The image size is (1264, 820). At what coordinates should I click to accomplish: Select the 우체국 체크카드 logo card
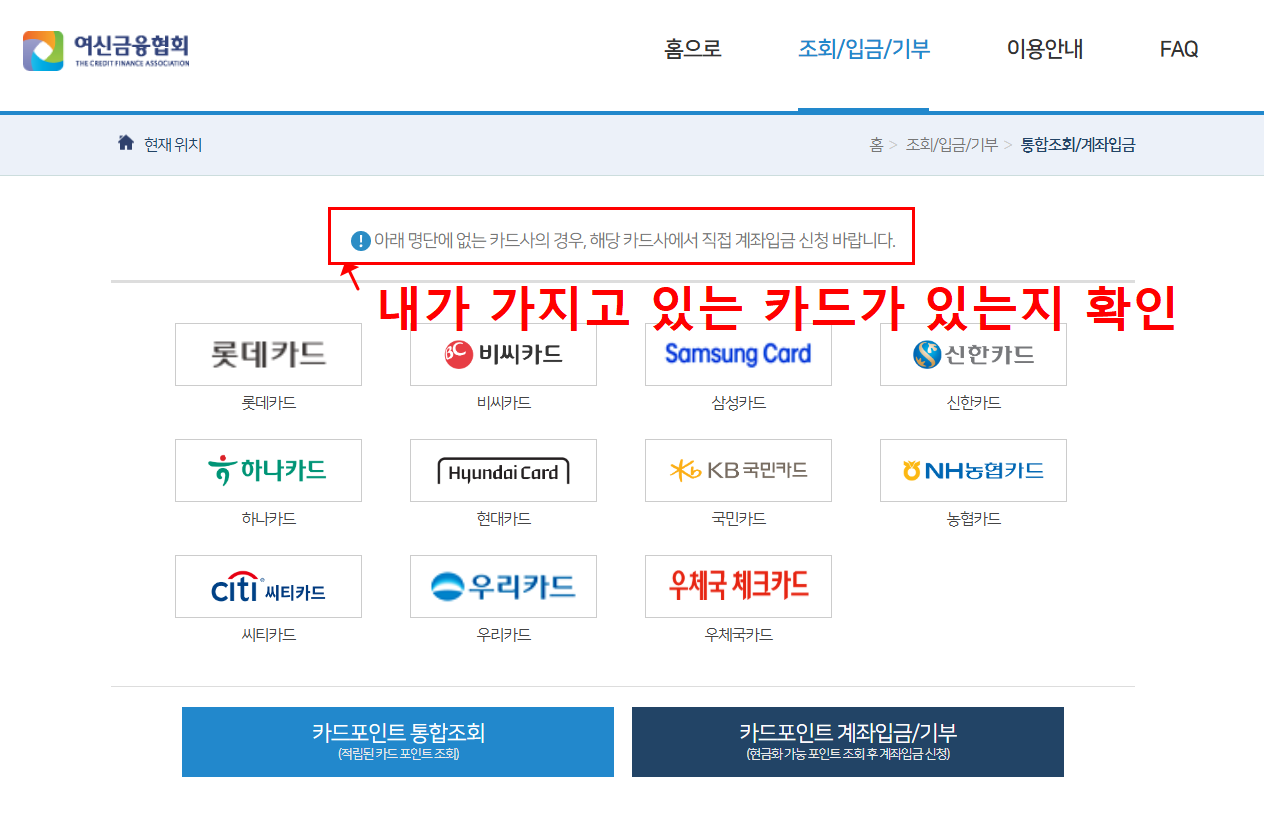[738, 586]
